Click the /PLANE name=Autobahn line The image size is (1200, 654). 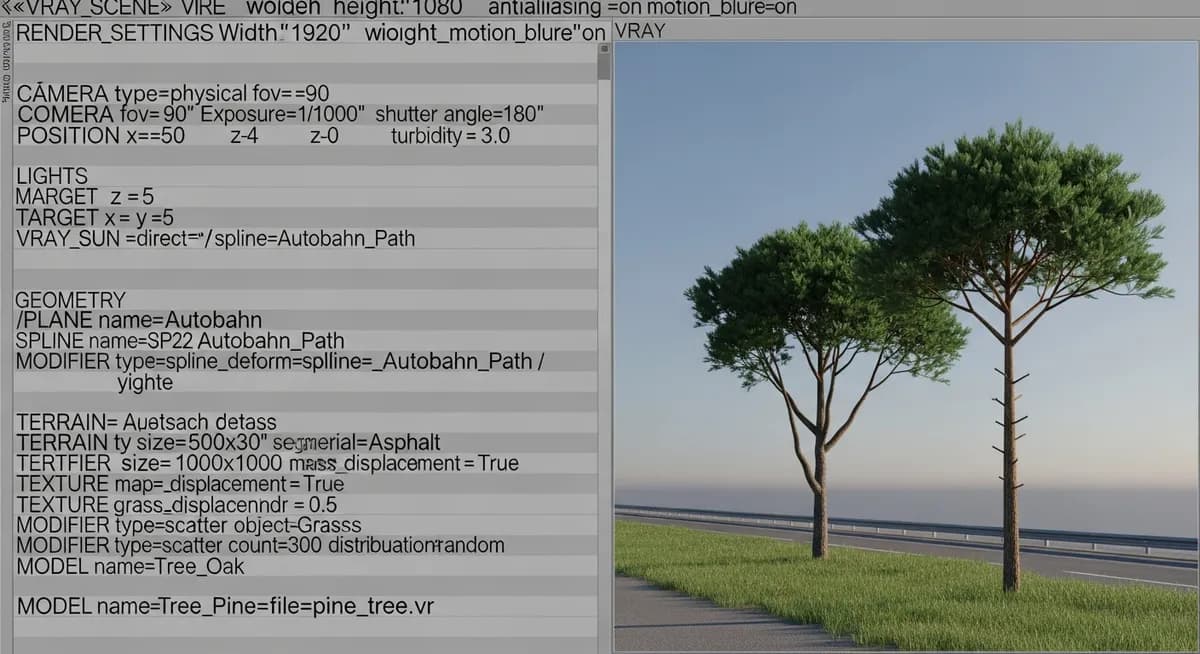tap(139, 320)
